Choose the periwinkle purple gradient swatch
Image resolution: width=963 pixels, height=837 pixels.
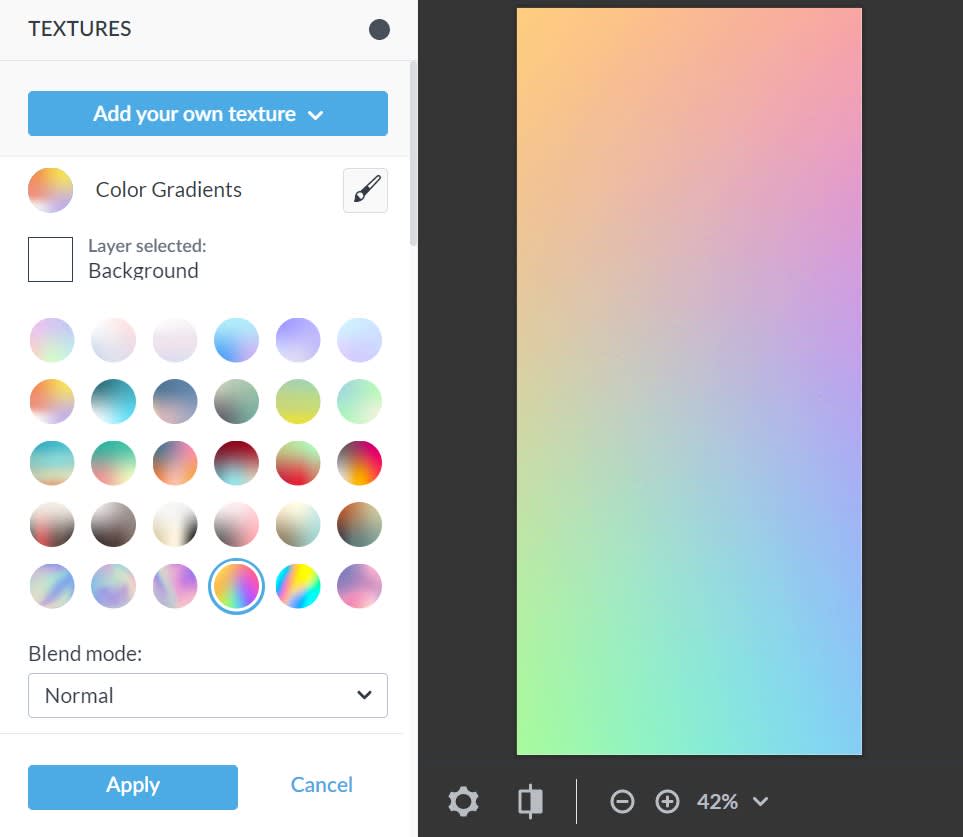tap(298, 340)
